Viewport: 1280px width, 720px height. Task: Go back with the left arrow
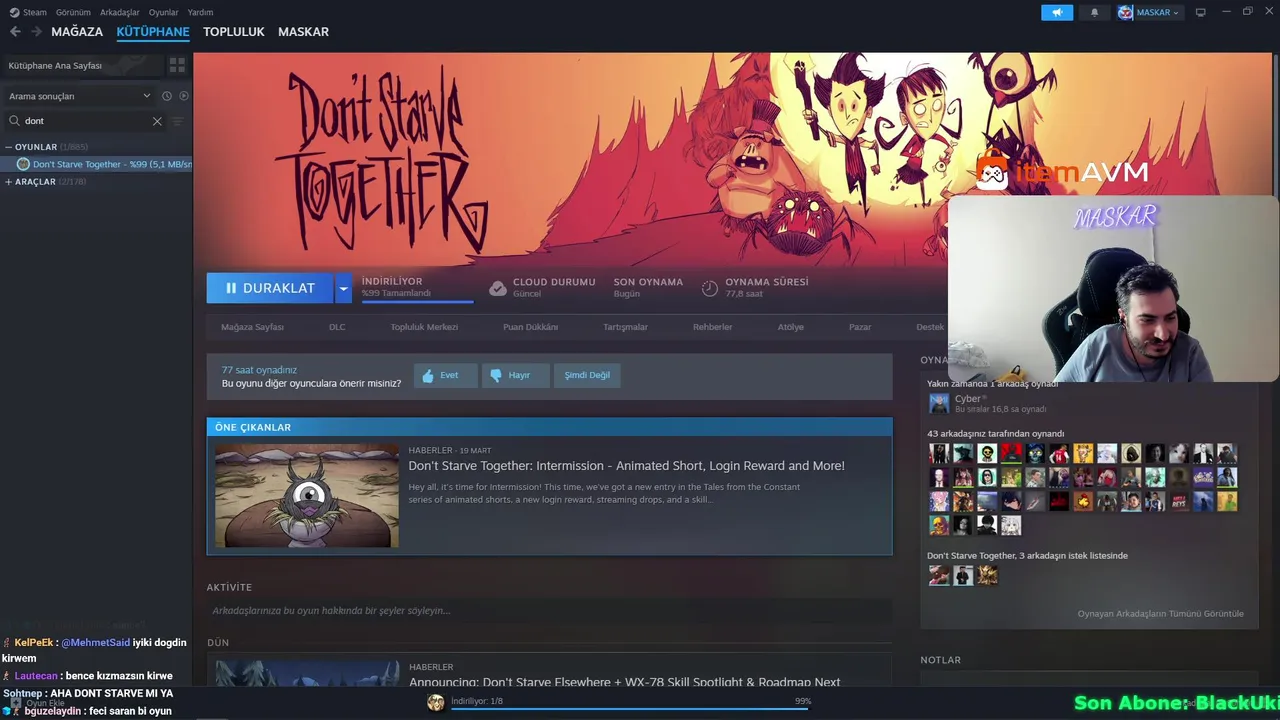15,32
